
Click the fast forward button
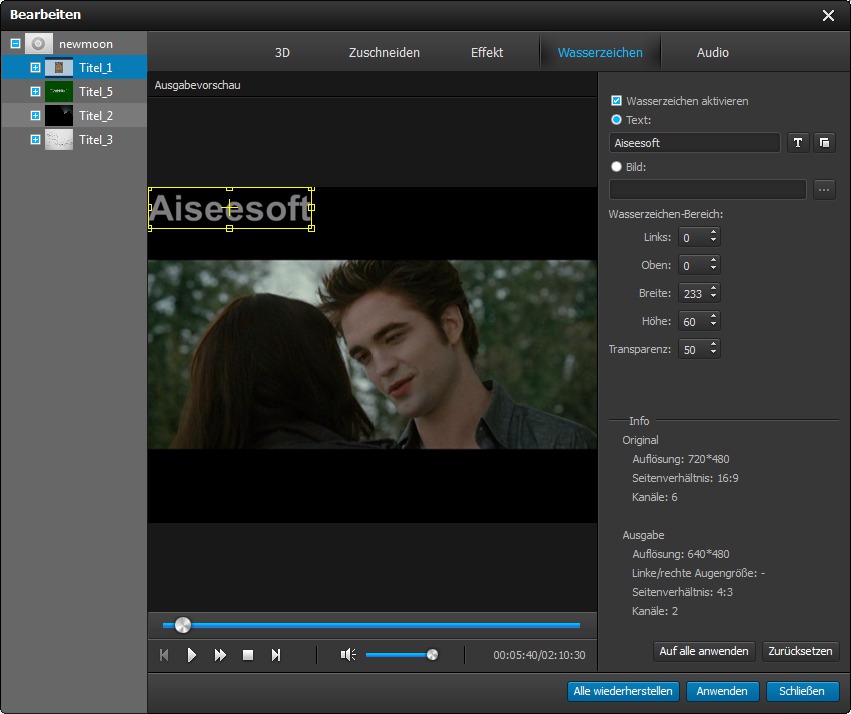pyautogui.click(x=220, y=655)
